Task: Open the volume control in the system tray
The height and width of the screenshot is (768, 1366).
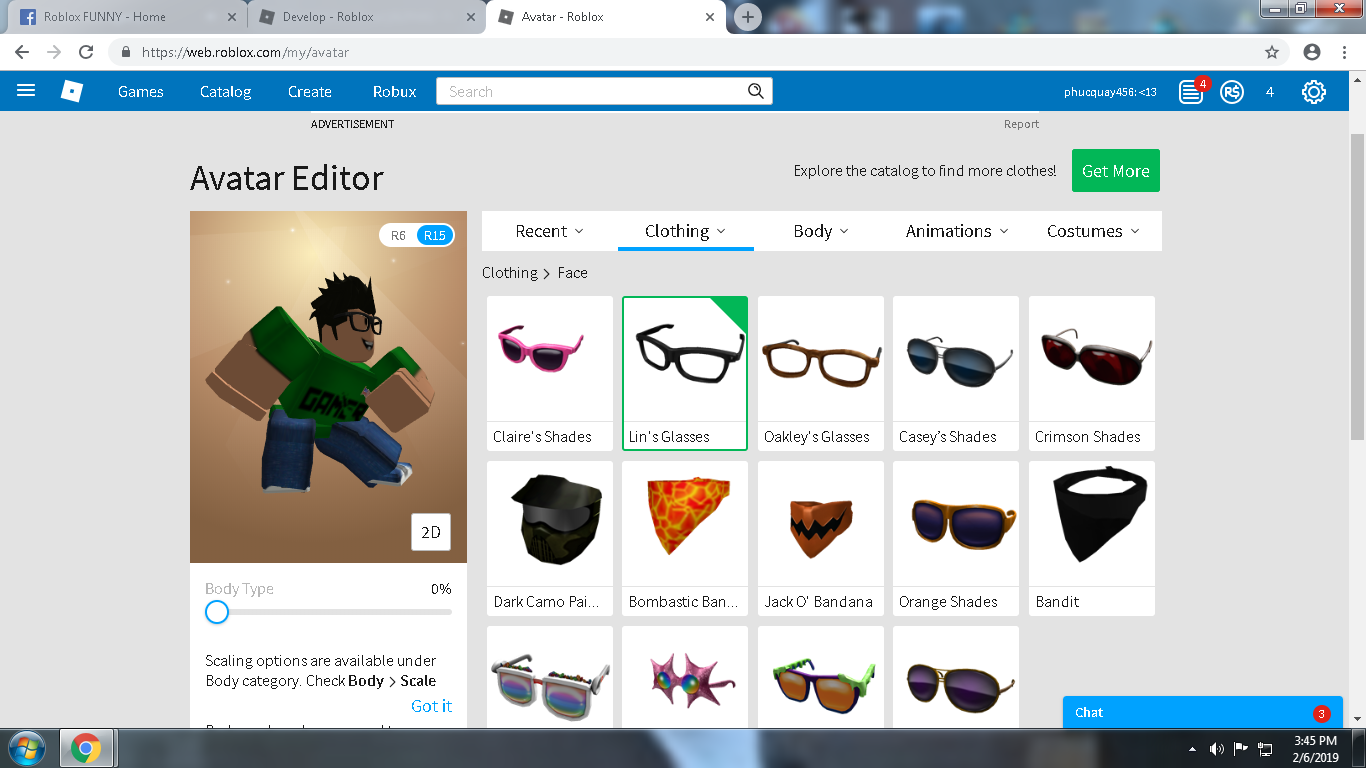Action: [1217, 749]
